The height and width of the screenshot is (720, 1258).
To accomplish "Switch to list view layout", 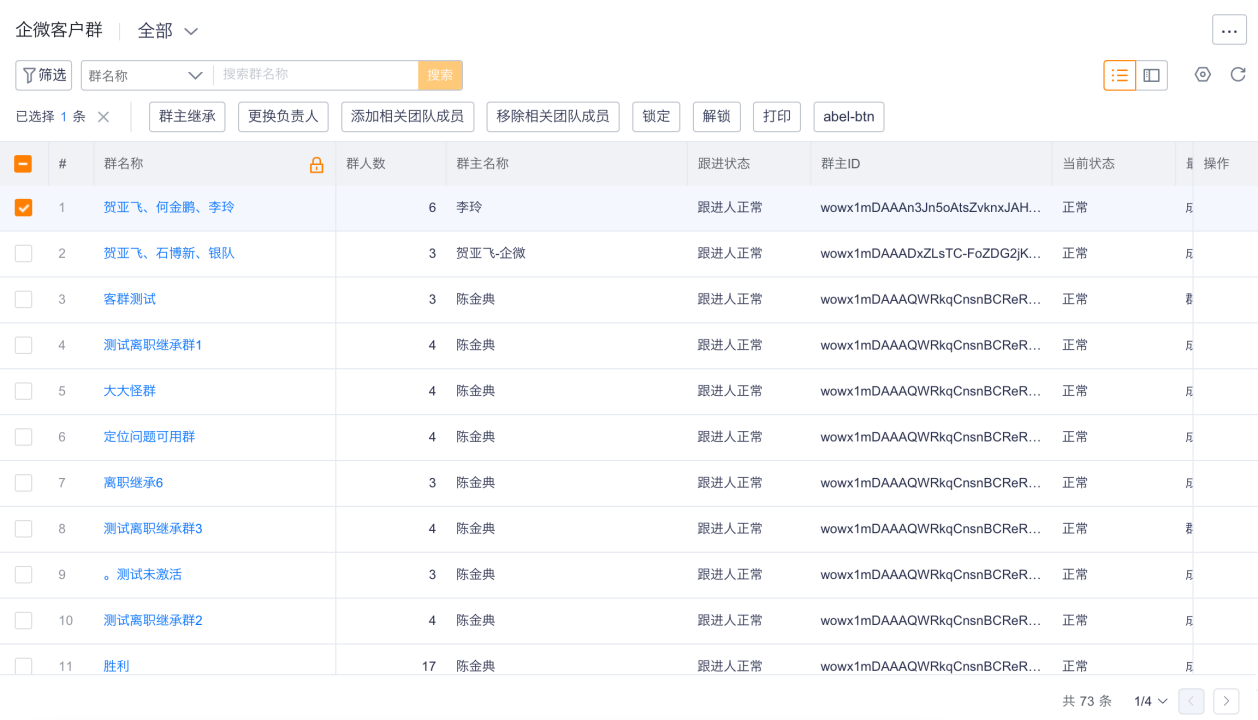I will pyautogui.click(x=1120, y=75).
